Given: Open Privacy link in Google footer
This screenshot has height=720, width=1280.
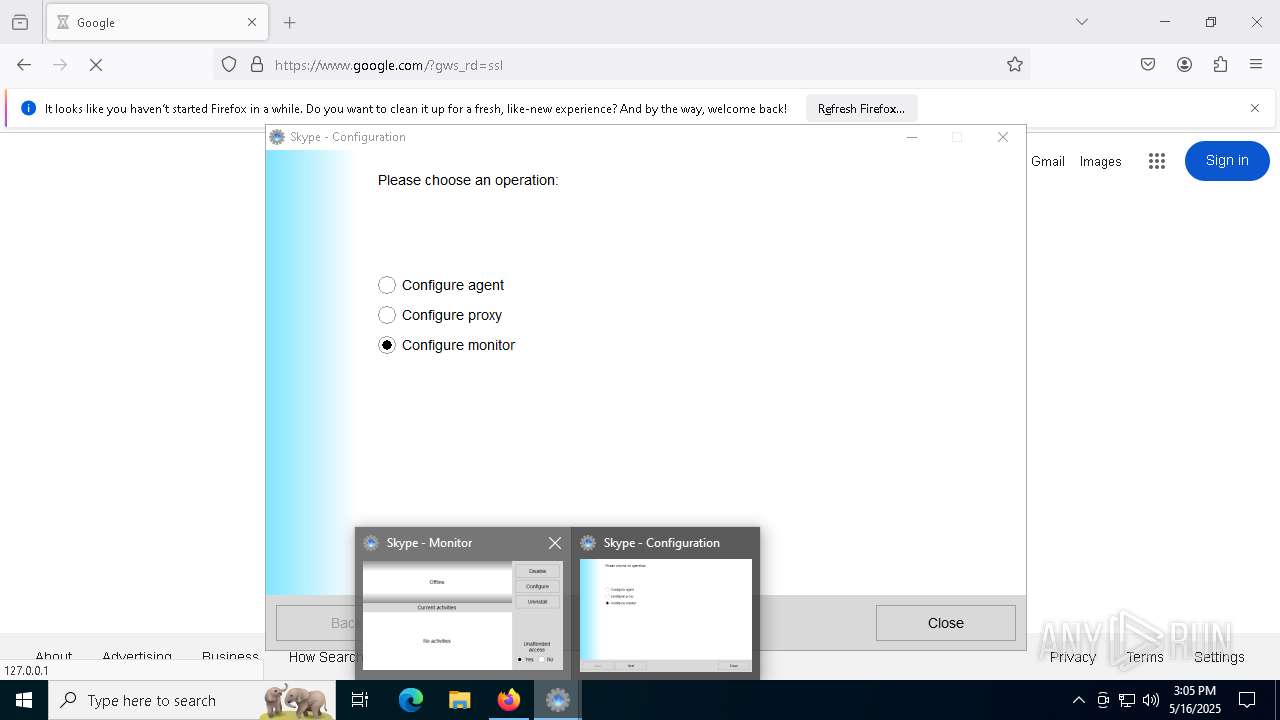Looking at the screenshot, I should [1073, 657].
